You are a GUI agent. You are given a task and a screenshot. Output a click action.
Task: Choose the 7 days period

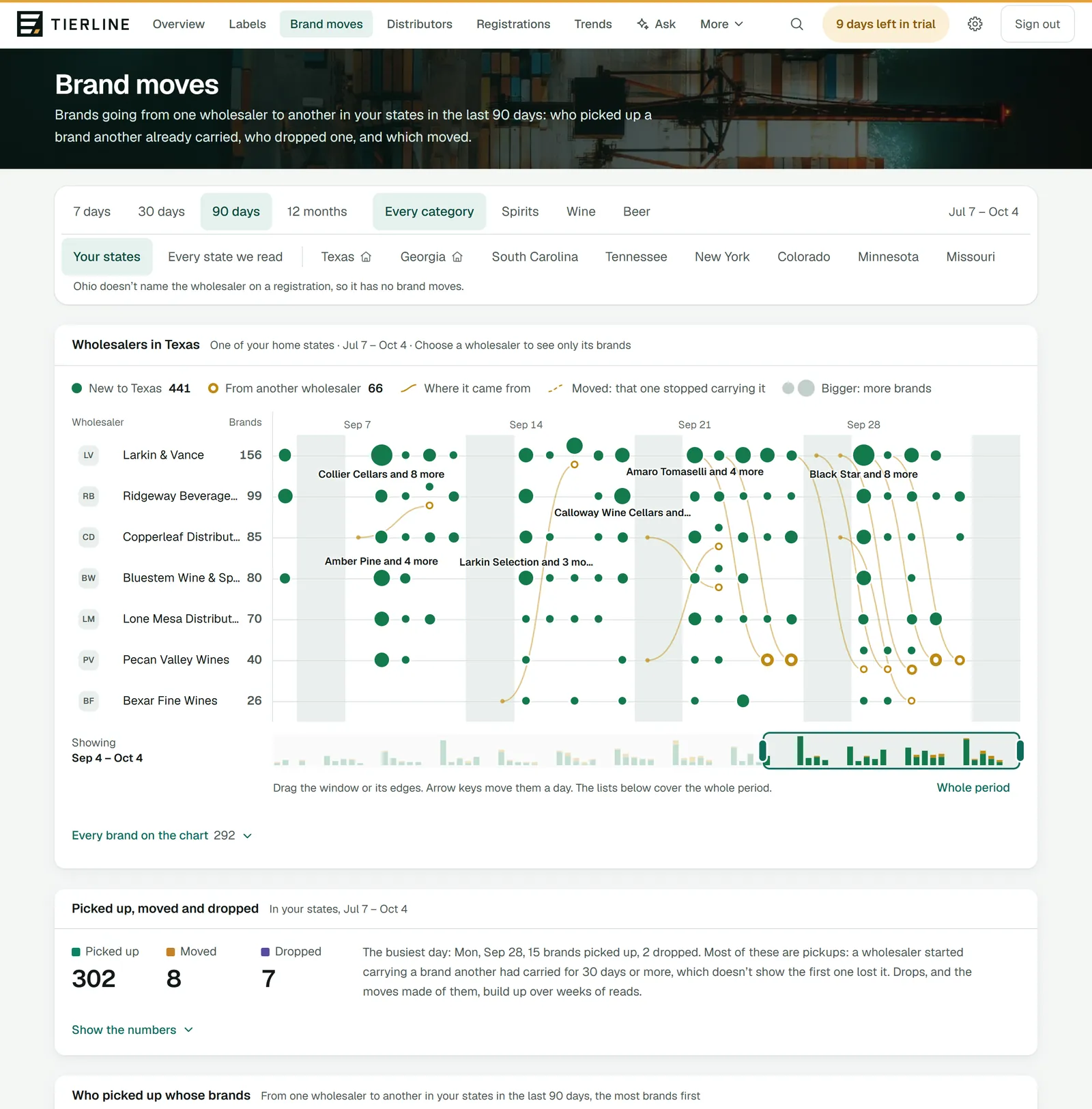91,212
